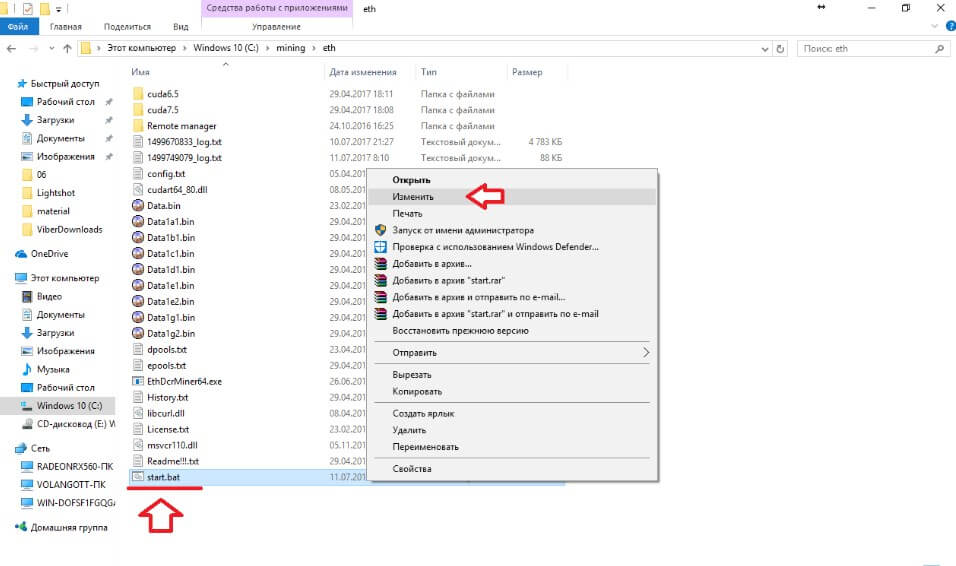Choose Свойства in the context menu
Screen dimensions: 956x566
pos(411,469)
